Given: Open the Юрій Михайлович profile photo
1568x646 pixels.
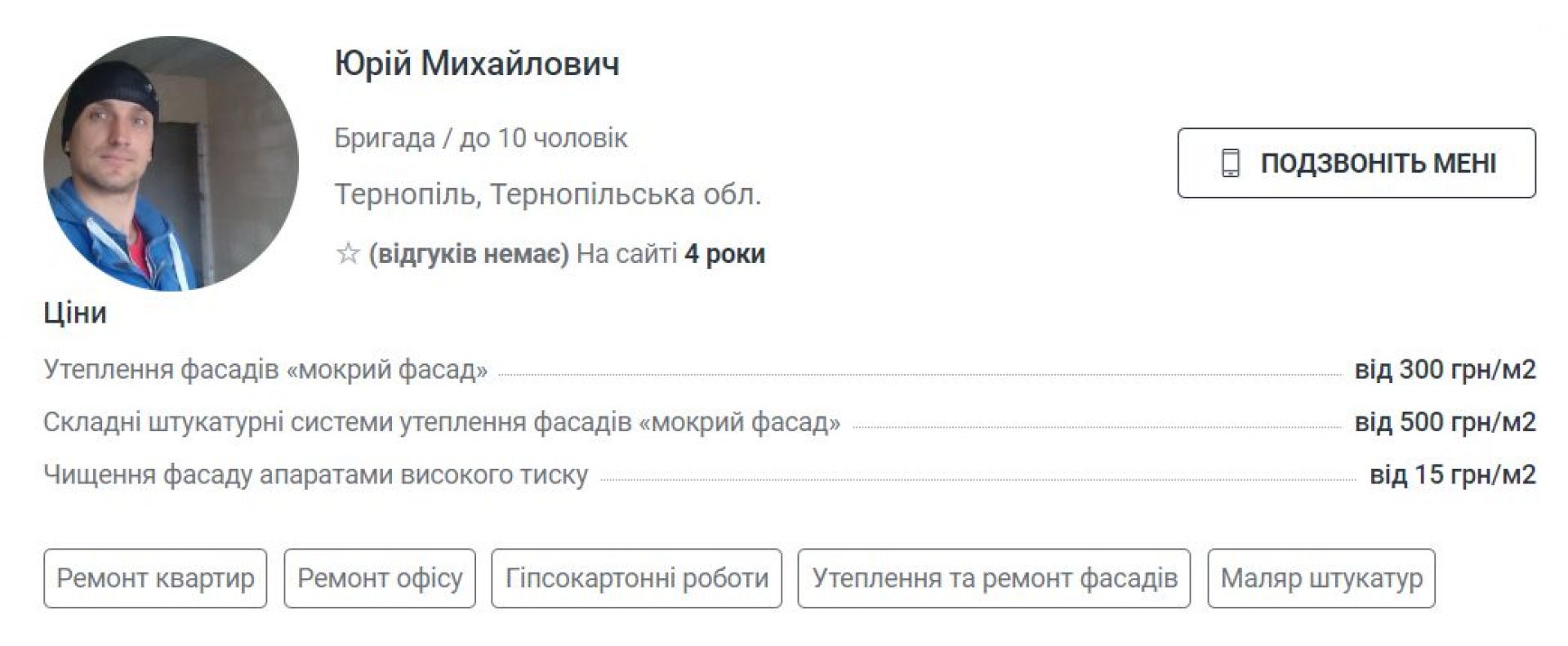Looking at the screenshot, I should (x=171, y=163).
